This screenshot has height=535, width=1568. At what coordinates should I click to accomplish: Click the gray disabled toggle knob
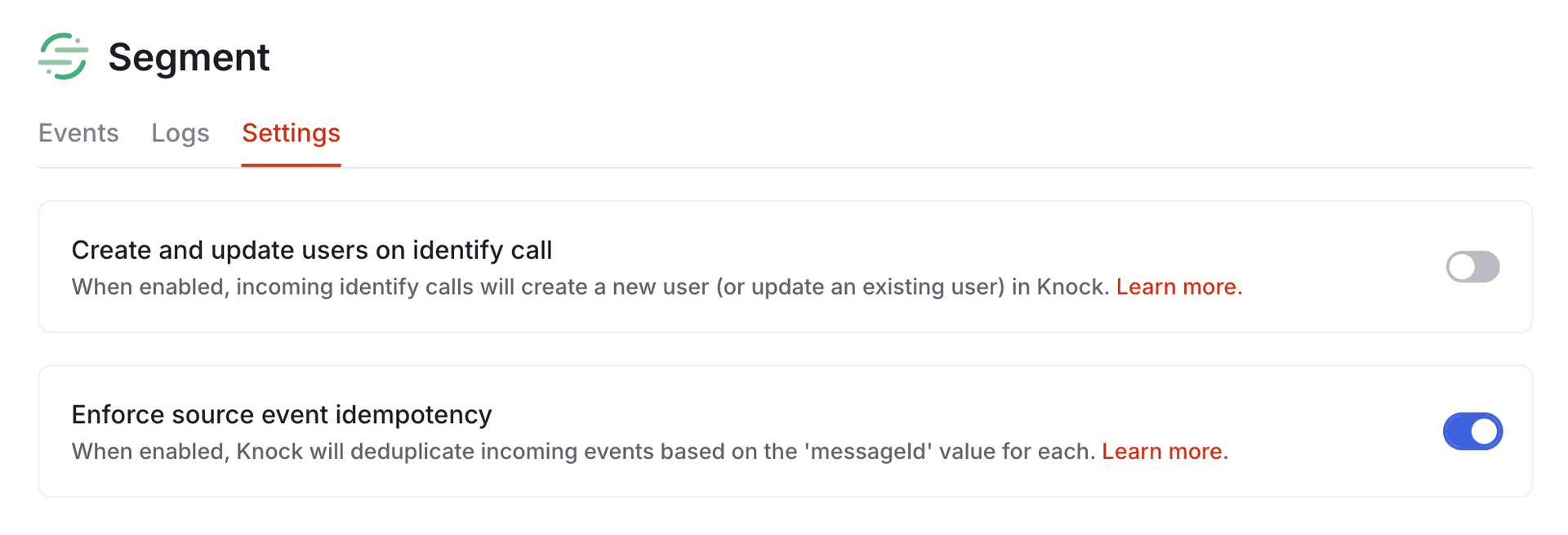pyautogui.click(x=1463, y=266)
